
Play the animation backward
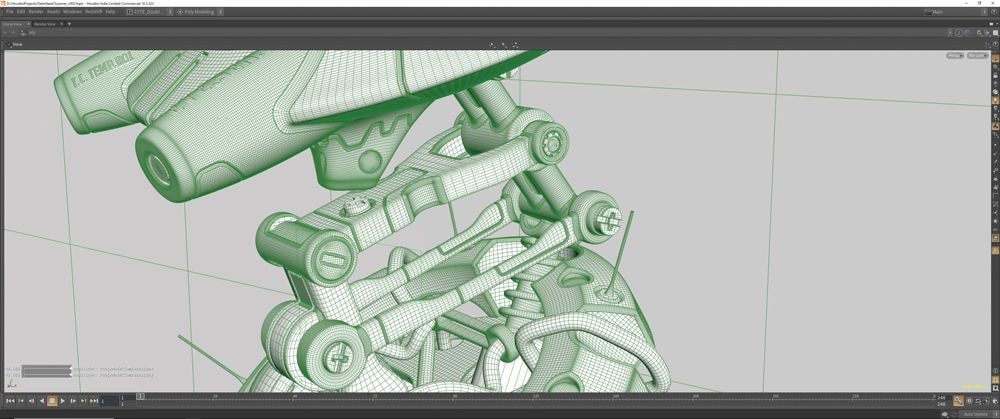pyautogui.click(x=42, y=401)
